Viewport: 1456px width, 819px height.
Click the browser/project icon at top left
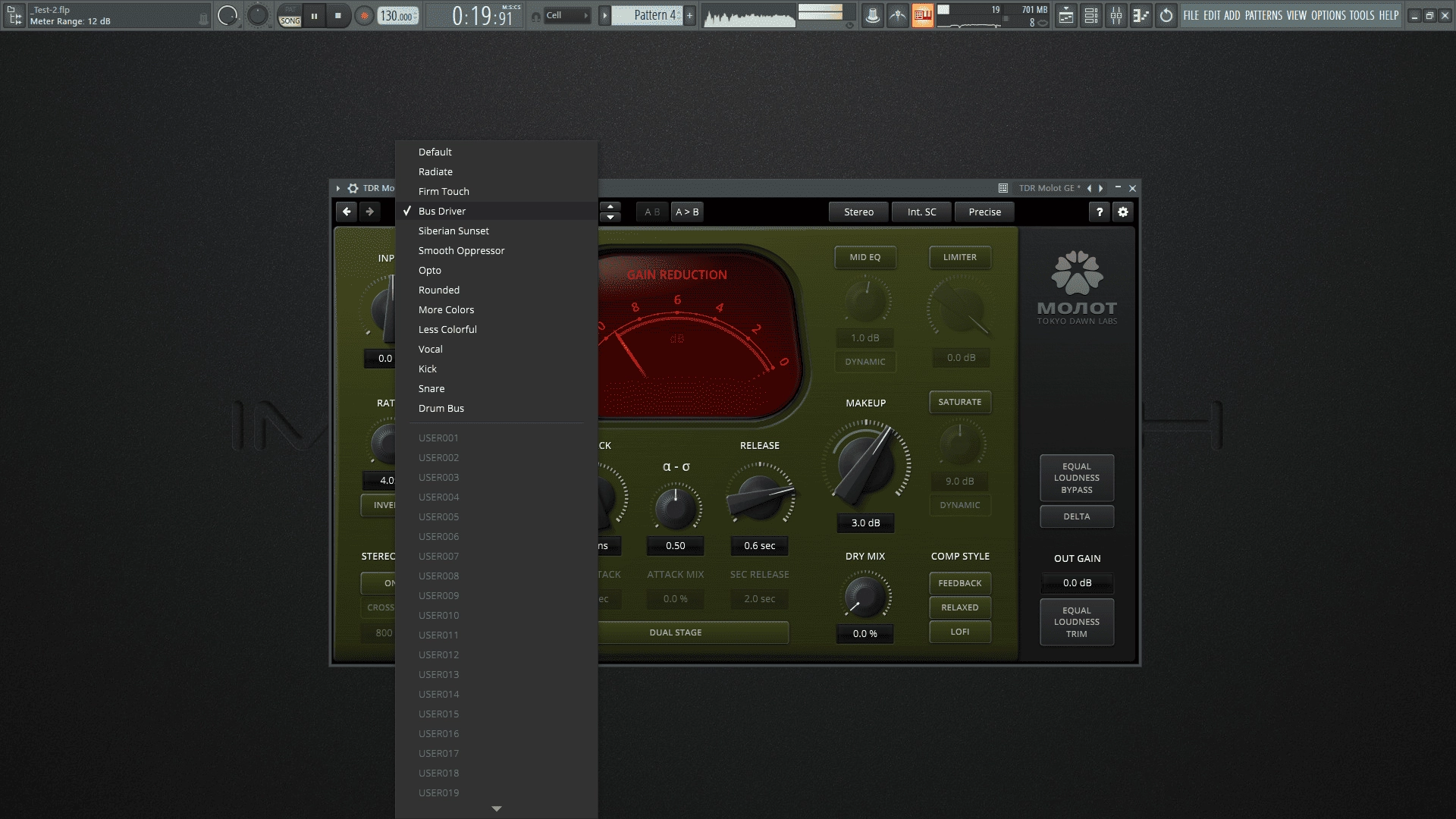coord(14,15)
